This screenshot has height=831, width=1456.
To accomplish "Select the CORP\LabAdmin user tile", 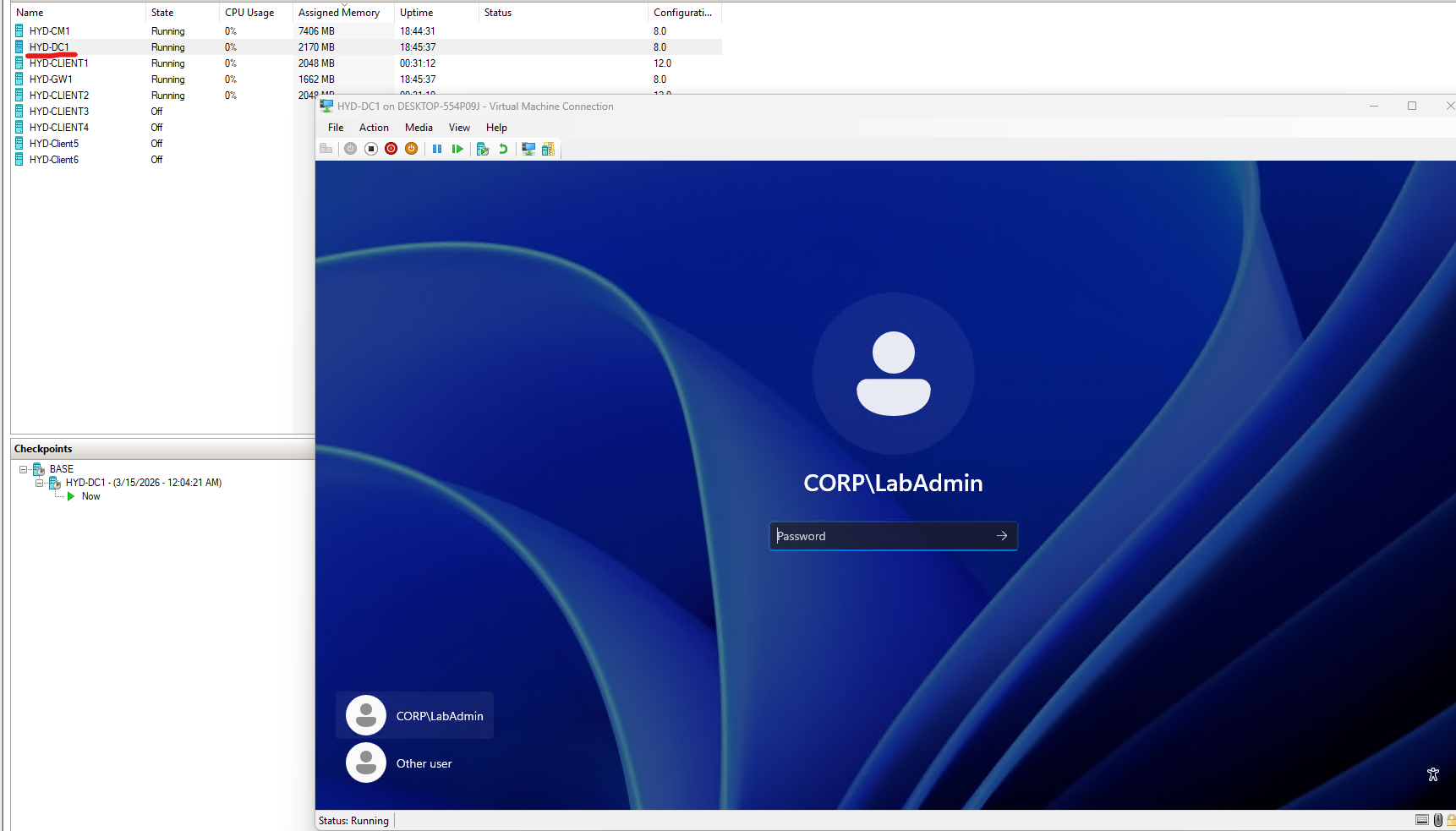I will click(414, 716).
